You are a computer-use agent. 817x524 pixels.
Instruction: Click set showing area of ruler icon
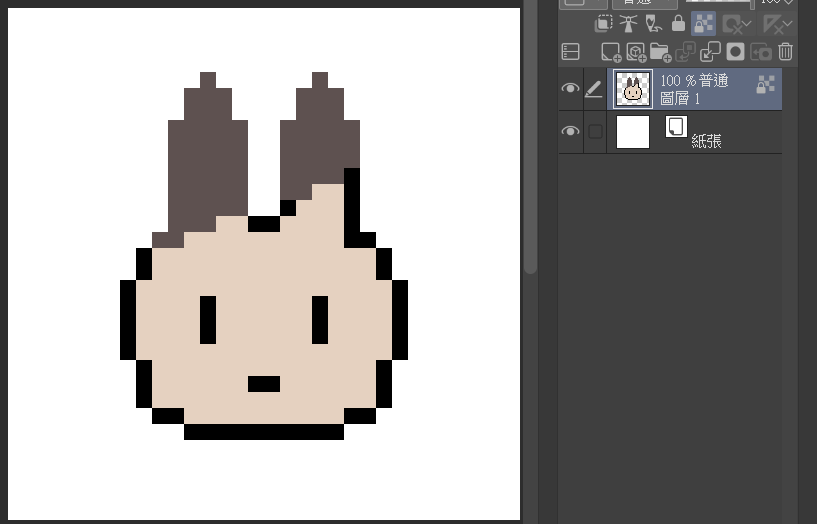coord(772,24)
